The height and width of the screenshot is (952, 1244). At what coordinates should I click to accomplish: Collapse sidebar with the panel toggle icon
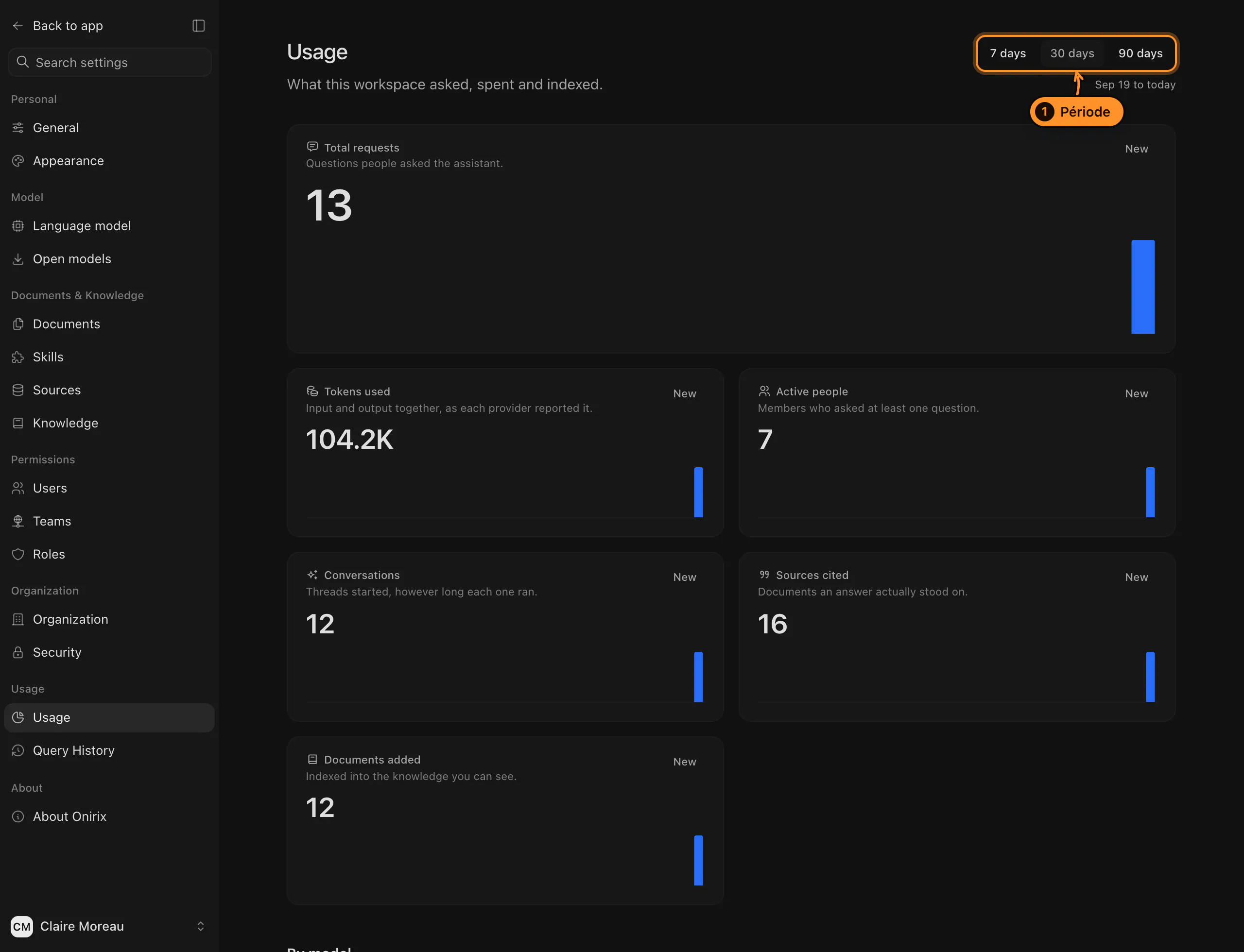click(198, 25)
